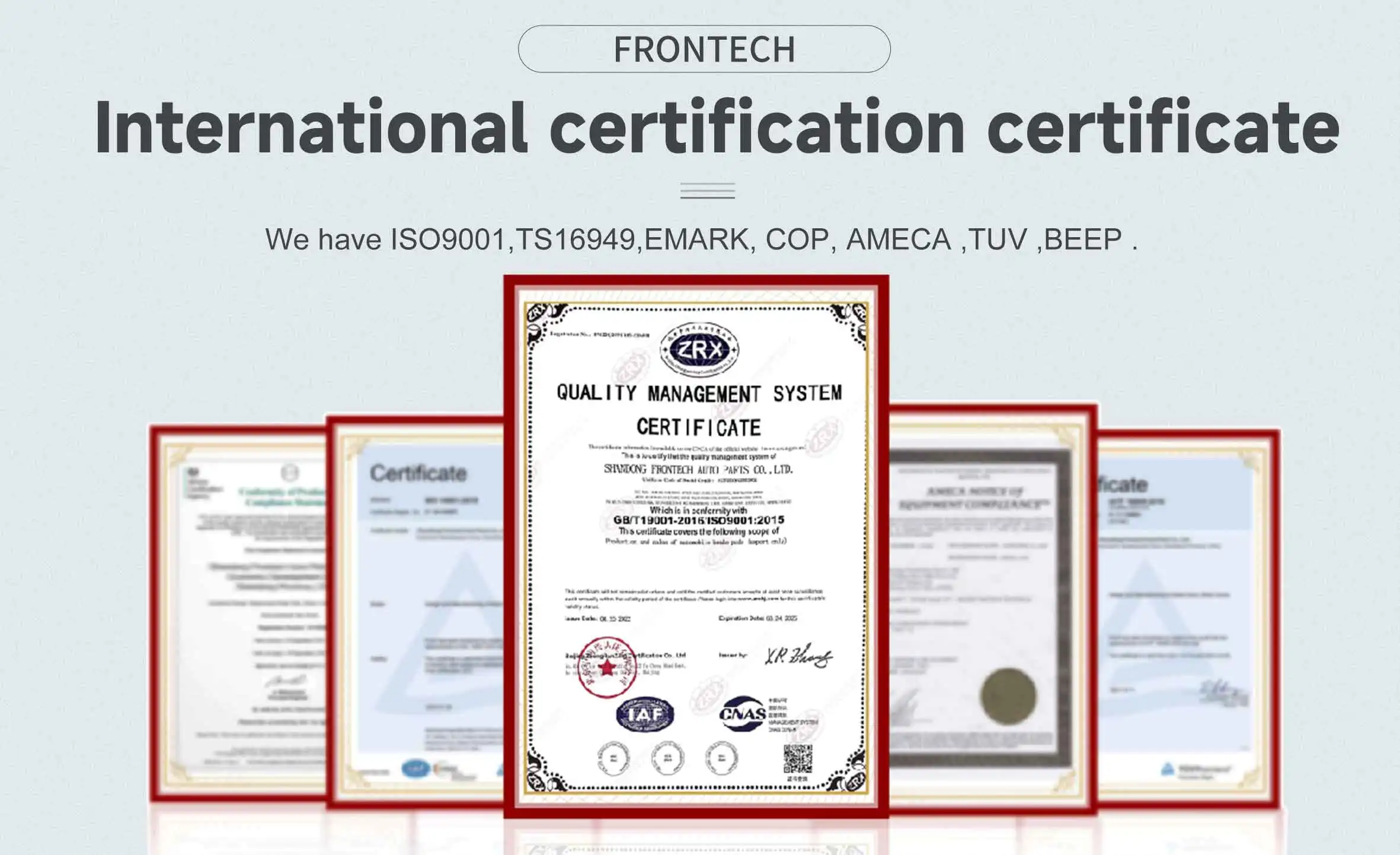Click the Y.R. Zhang signature on the certificate
The image size is (1400, 855).
798,656
